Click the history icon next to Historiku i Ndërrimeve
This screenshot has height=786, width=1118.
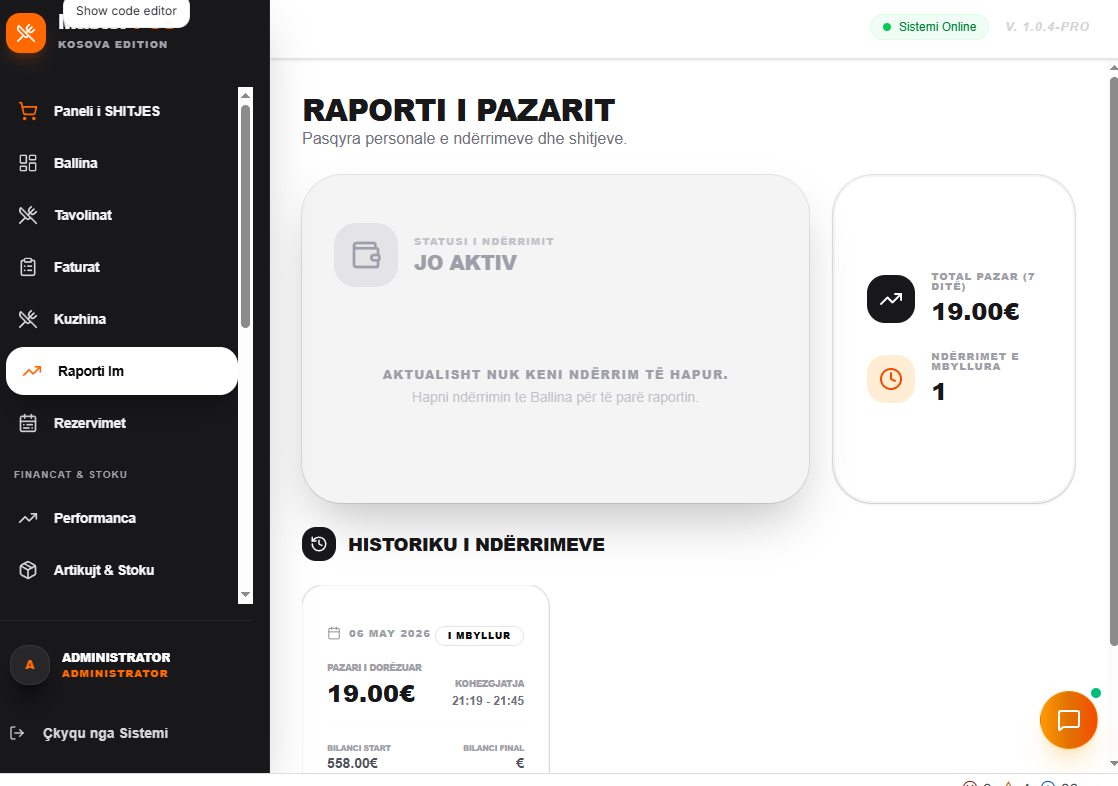[319, 544]
